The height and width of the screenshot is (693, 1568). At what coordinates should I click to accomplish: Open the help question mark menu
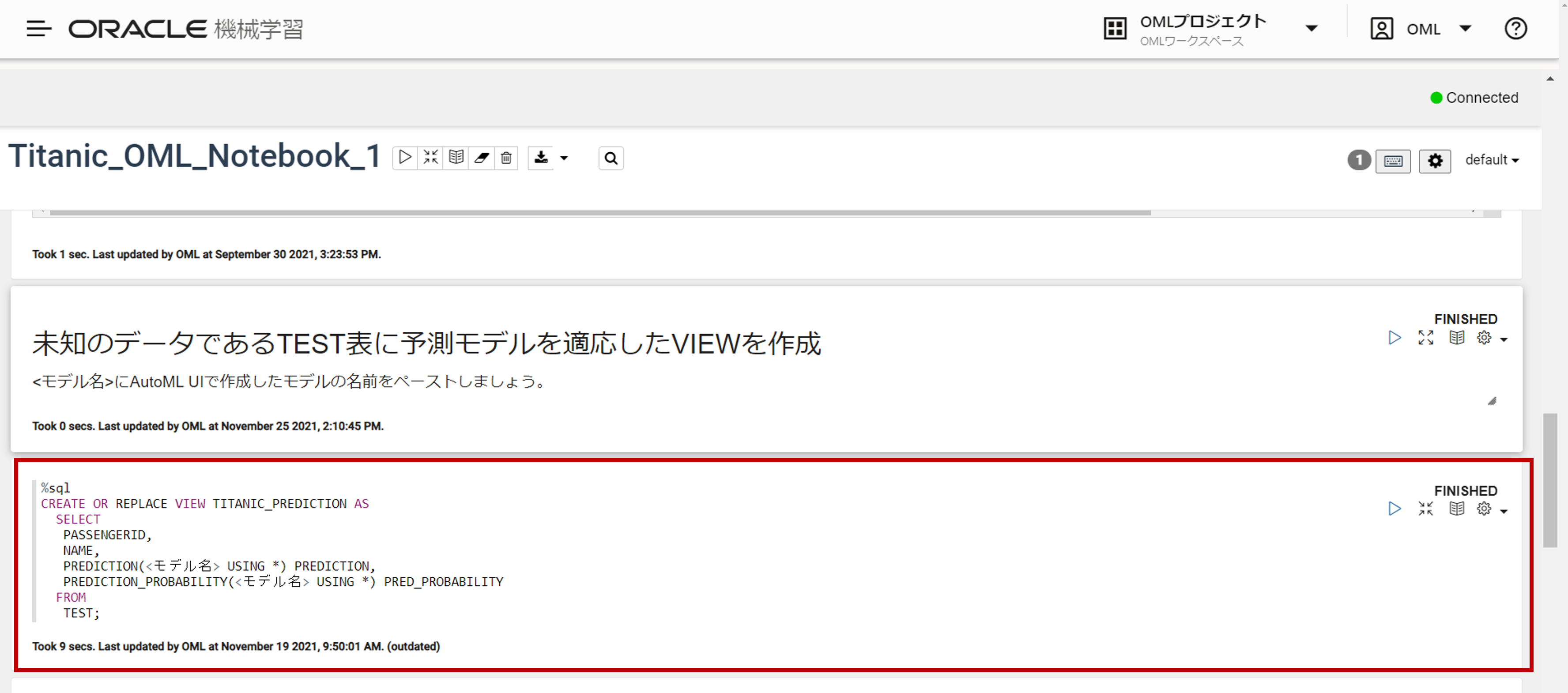1515,29
